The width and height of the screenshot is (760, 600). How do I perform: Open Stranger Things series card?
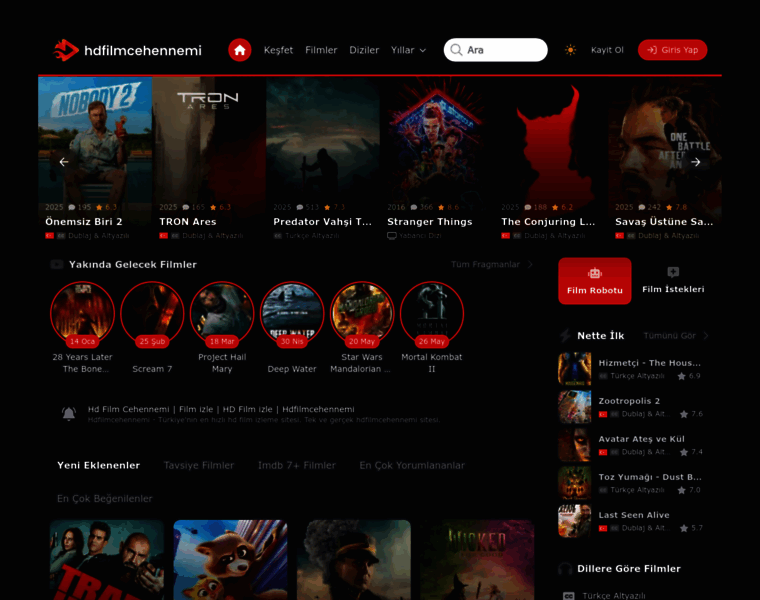tap(437, 160)
